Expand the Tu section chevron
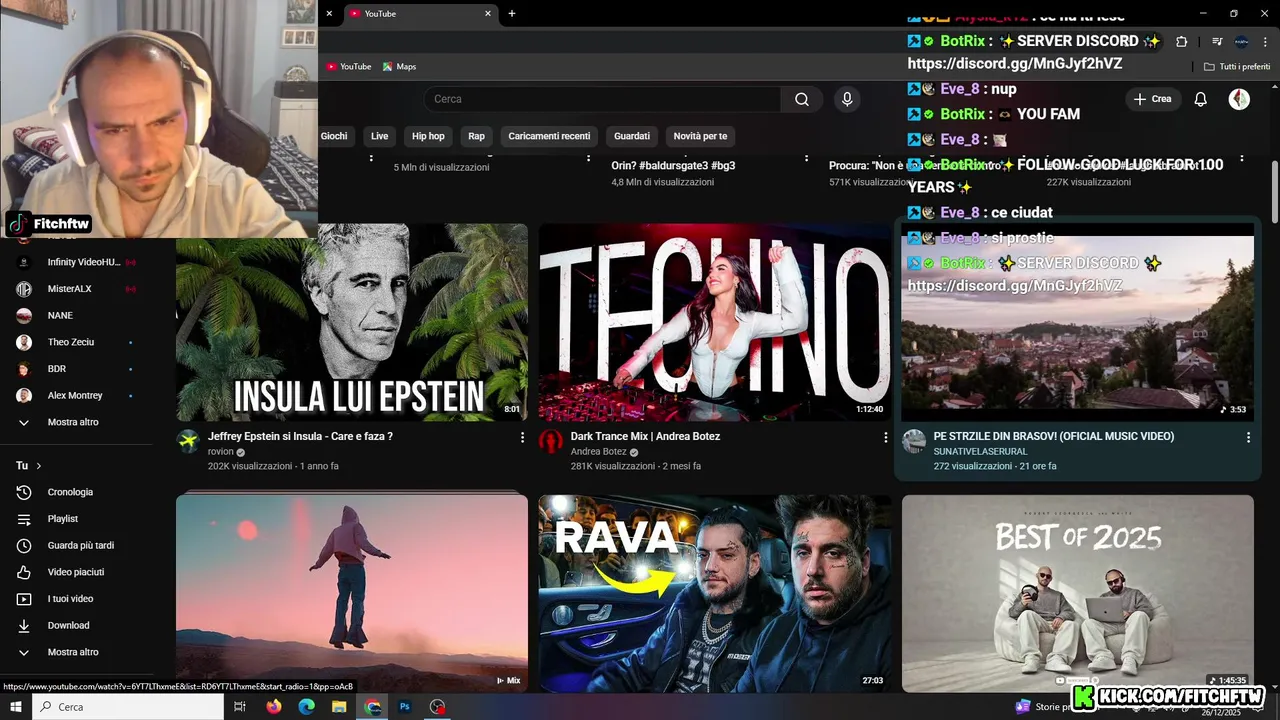 tap(39, 466)
